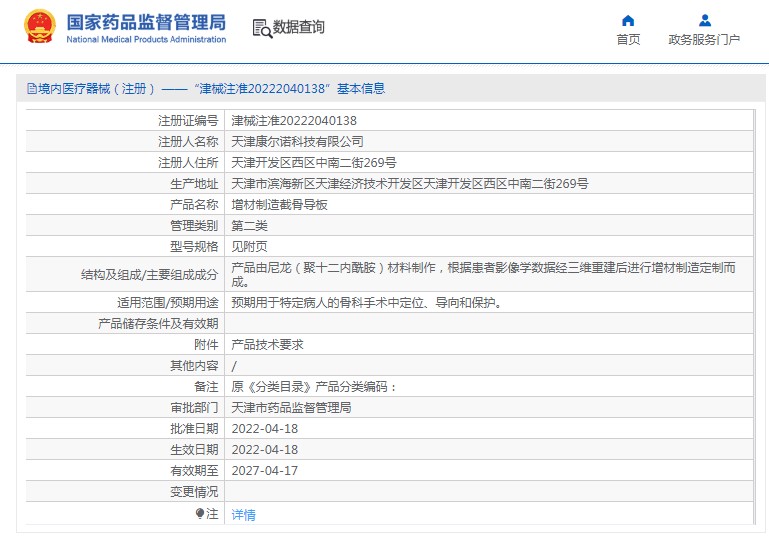Select expiry date 2027-04-17
Viewport: 769px width, 539px height.
click(x=264, y=471)
